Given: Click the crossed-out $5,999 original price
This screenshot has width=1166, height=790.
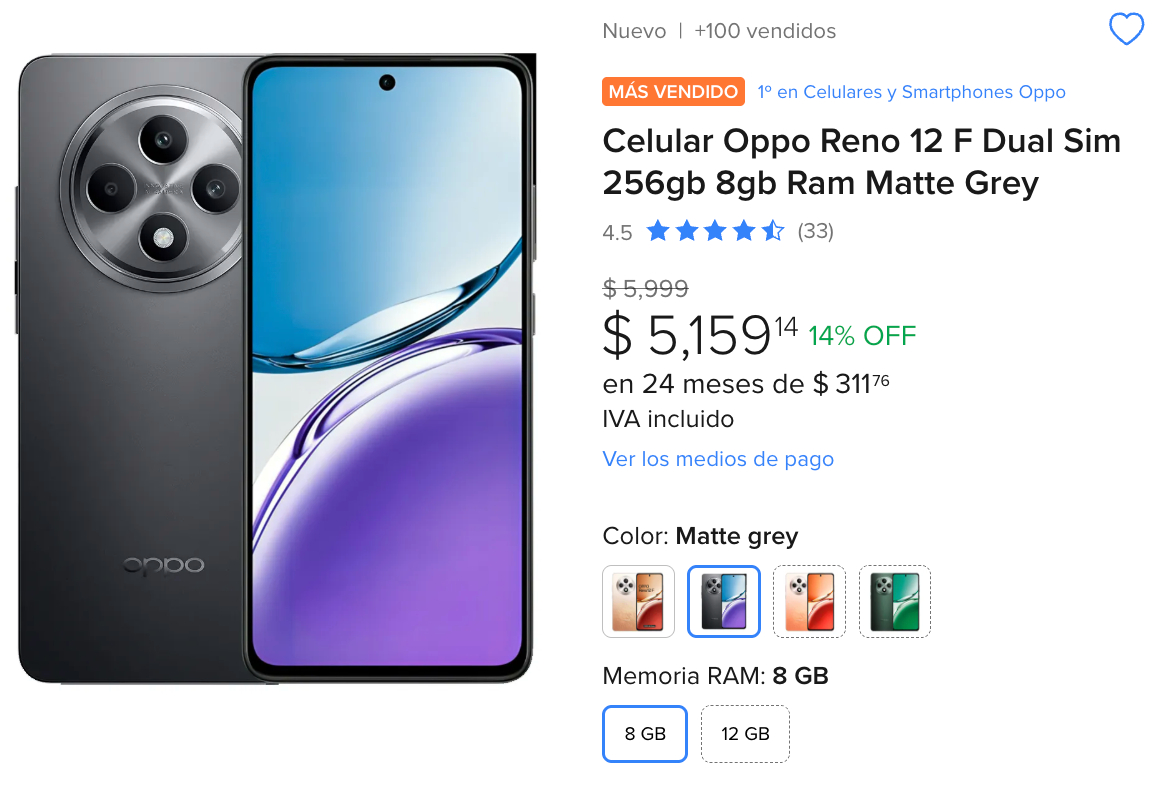Looking at the screenshot, I should [645, 288].
